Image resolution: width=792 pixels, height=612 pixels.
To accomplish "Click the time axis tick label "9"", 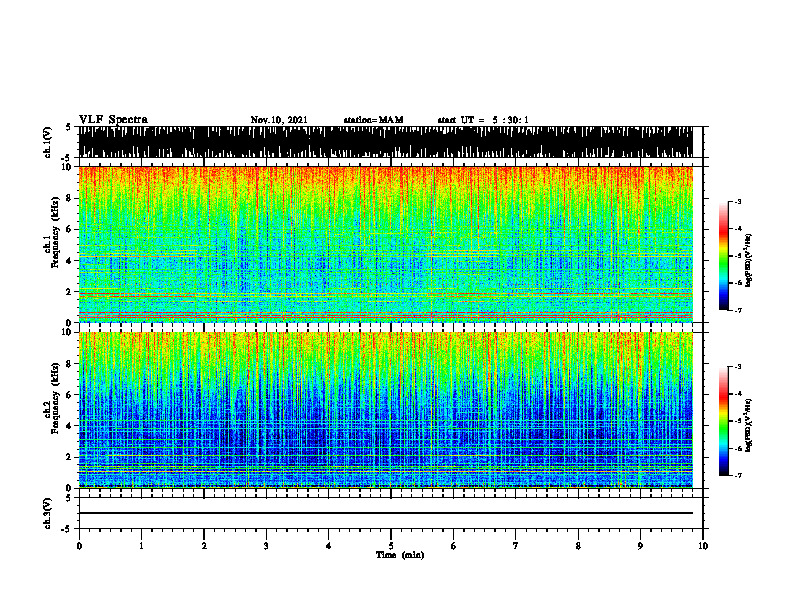I will pos(640,546).
